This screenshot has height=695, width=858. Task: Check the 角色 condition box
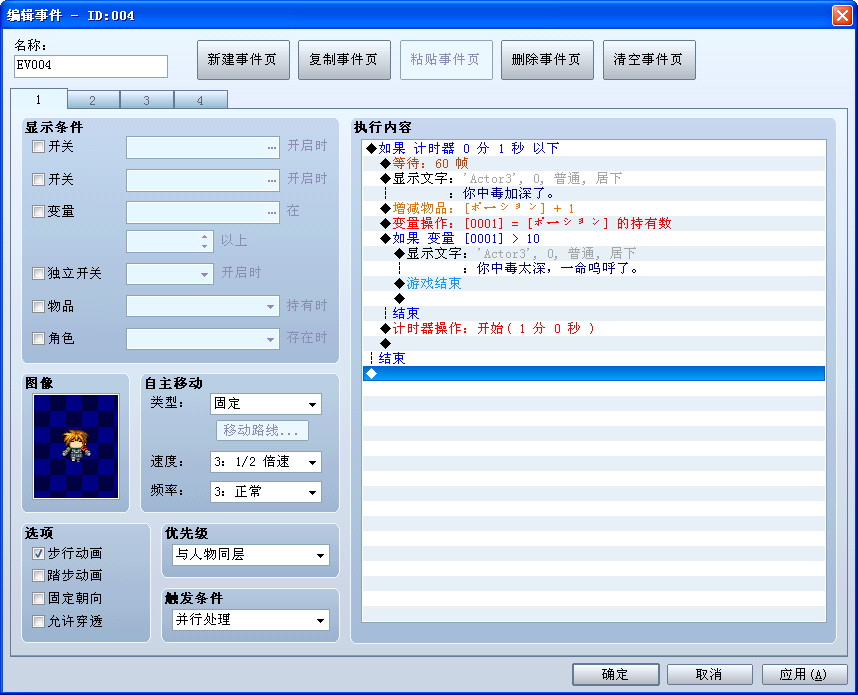click(38, 338)
